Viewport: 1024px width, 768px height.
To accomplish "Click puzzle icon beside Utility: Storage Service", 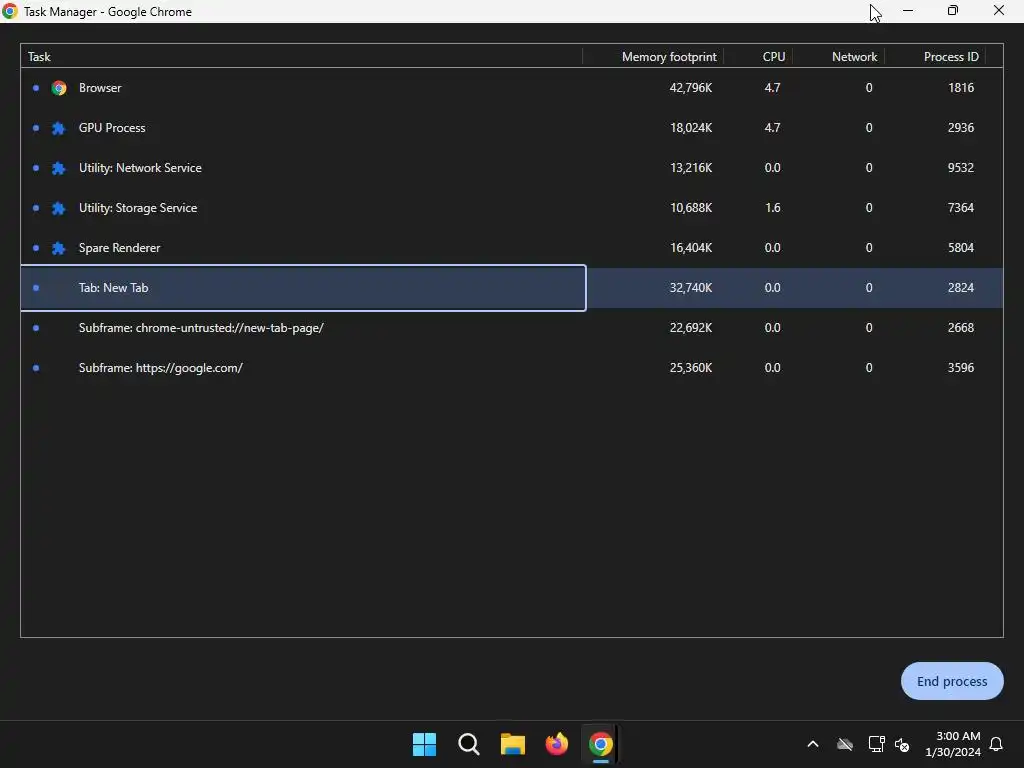I will (59, 208).
